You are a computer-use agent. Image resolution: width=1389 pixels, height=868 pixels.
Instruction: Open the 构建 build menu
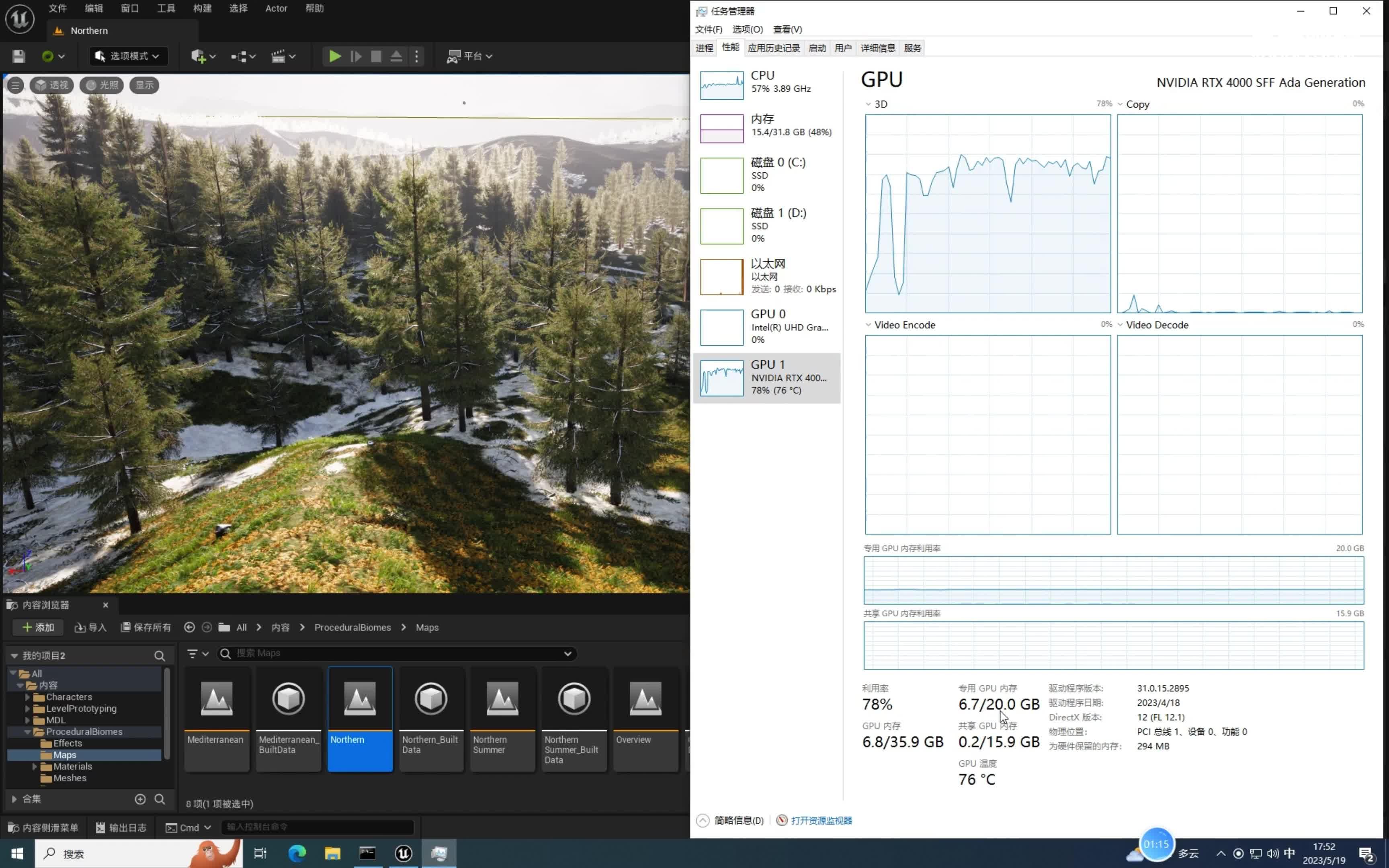click(202, 8)
